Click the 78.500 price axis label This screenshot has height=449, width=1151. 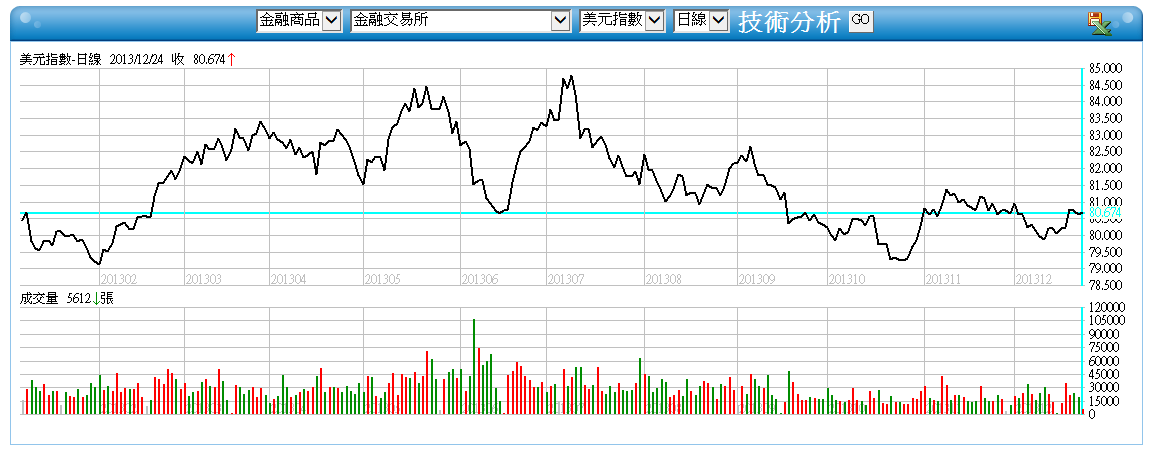(1105, 285)
